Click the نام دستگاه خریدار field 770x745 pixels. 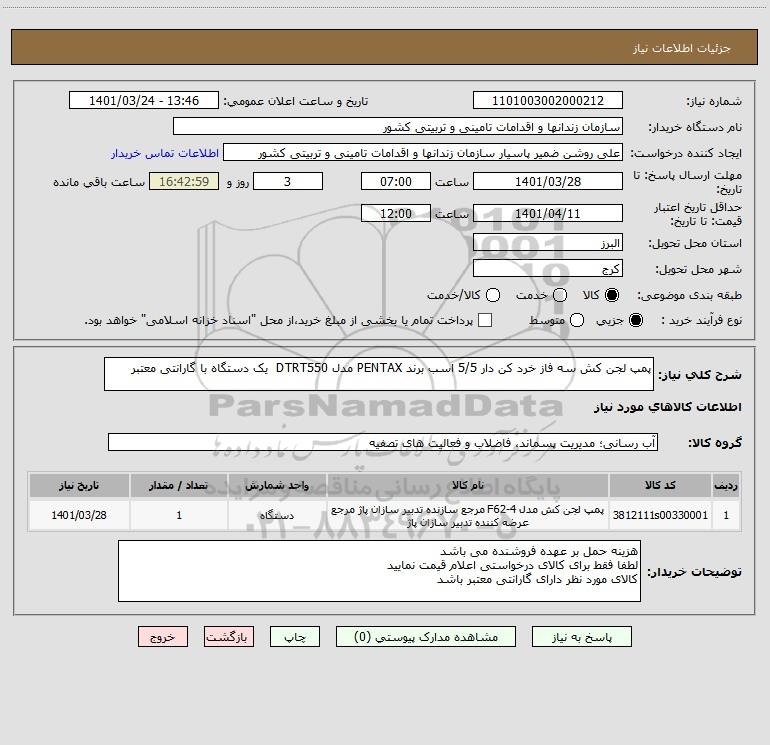[398, 127]
